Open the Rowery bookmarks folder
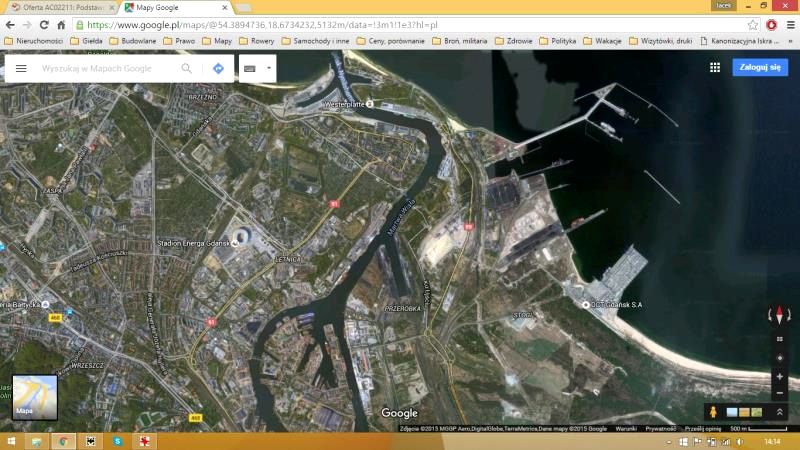The width and height of the screenshot is (800, 450). [260, 41]
